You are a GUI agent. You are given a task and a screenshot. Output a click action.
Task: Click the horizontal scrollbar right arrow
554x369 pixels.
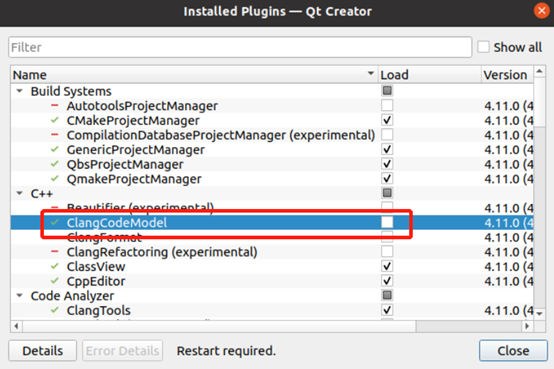coord(527,326)
